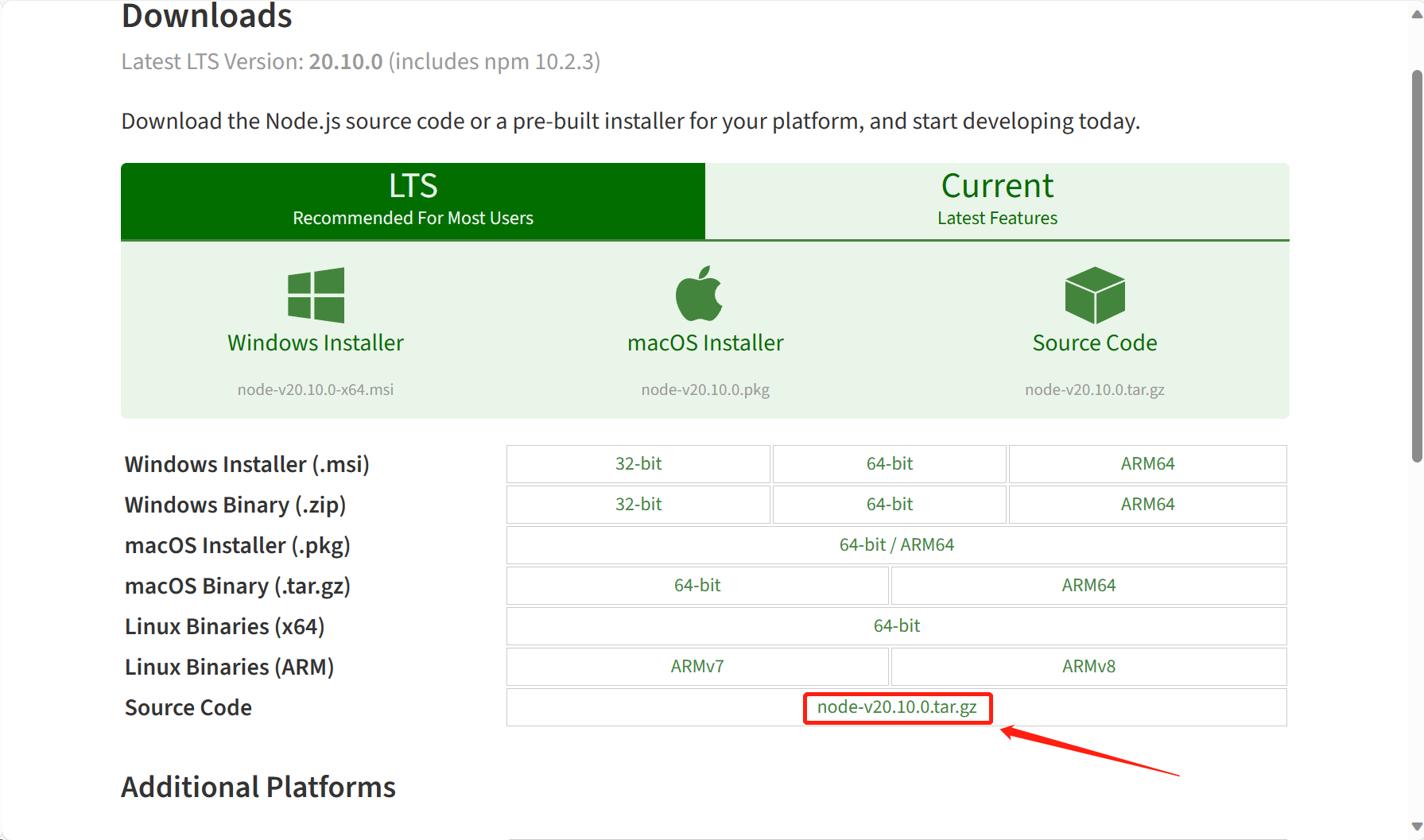Click the Windows Binary (.zip) row label
This screenshot has height=840, width=1424.
point(235,505)
